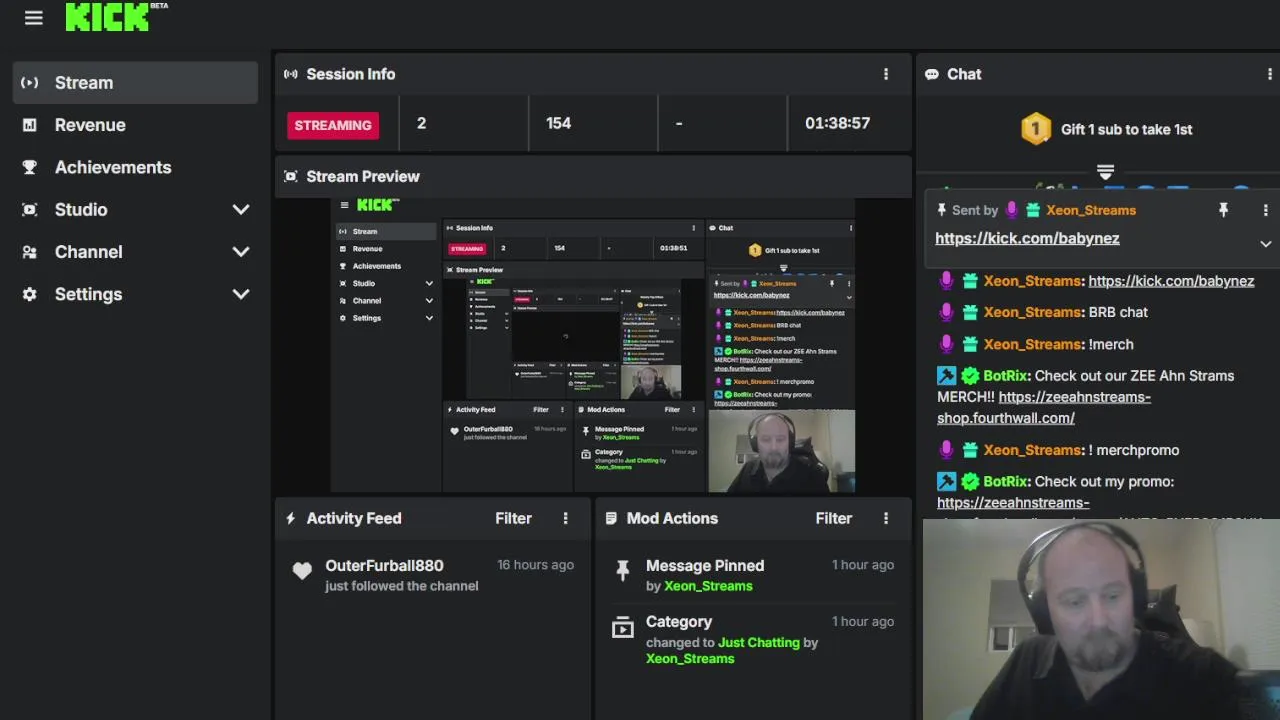Expand the Channel submenu chevron

(241, 252)
